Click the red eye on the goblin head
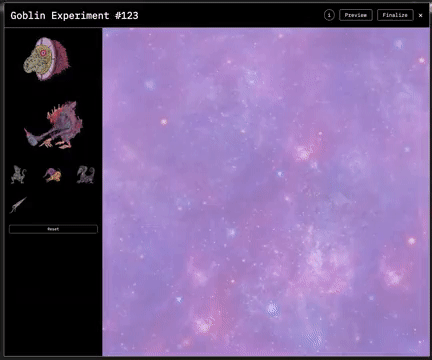 point(43,53)
